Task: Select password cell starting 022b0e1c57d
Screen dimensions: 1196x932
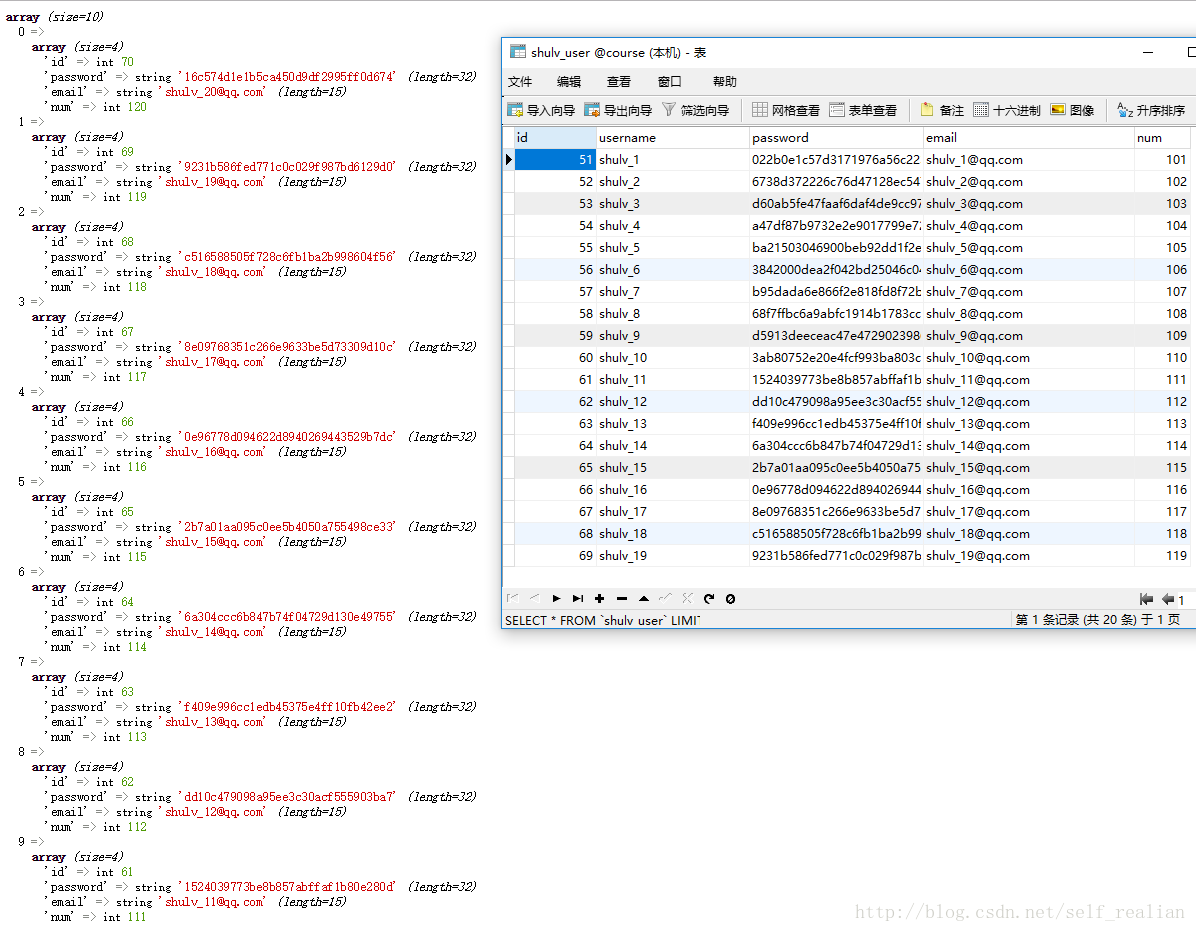Action: pyautogui.click(x=836, y=159)
